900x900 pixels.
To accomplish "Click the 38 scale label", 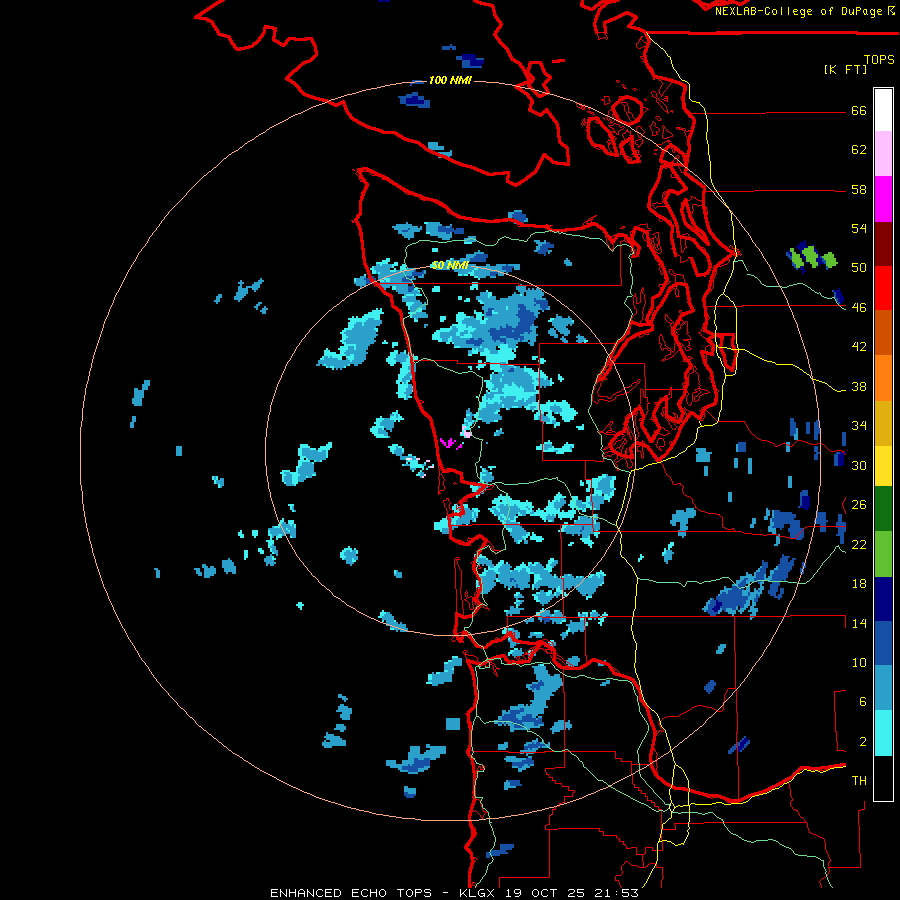I will coord(859,386).
